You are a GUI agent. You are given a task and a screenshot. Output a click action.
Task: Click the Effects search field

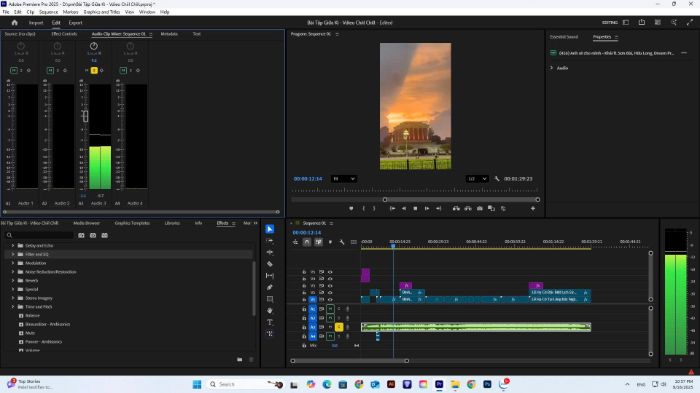point(39,235)
